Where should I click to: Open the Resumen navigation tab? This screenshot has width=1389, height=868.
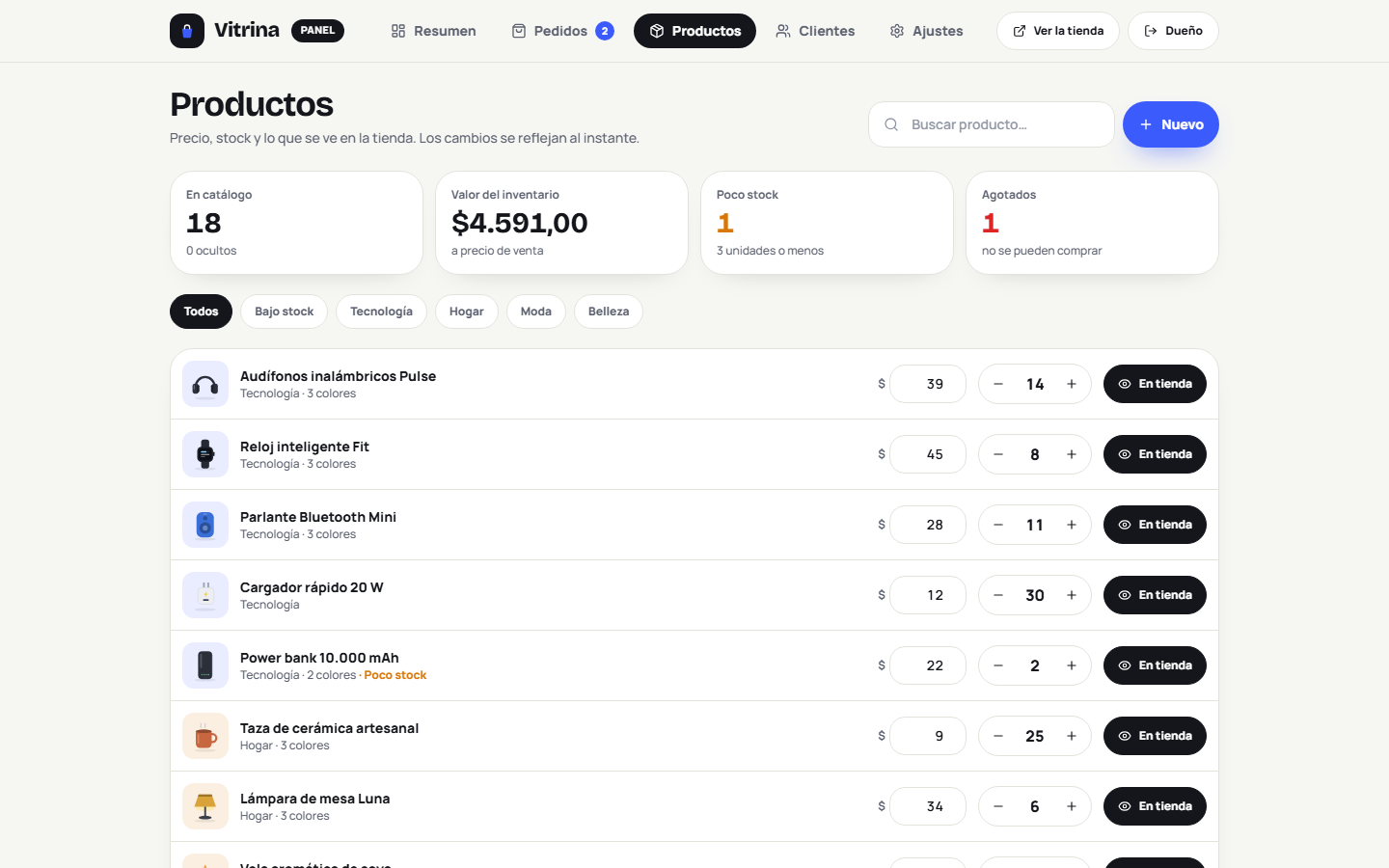433,31
